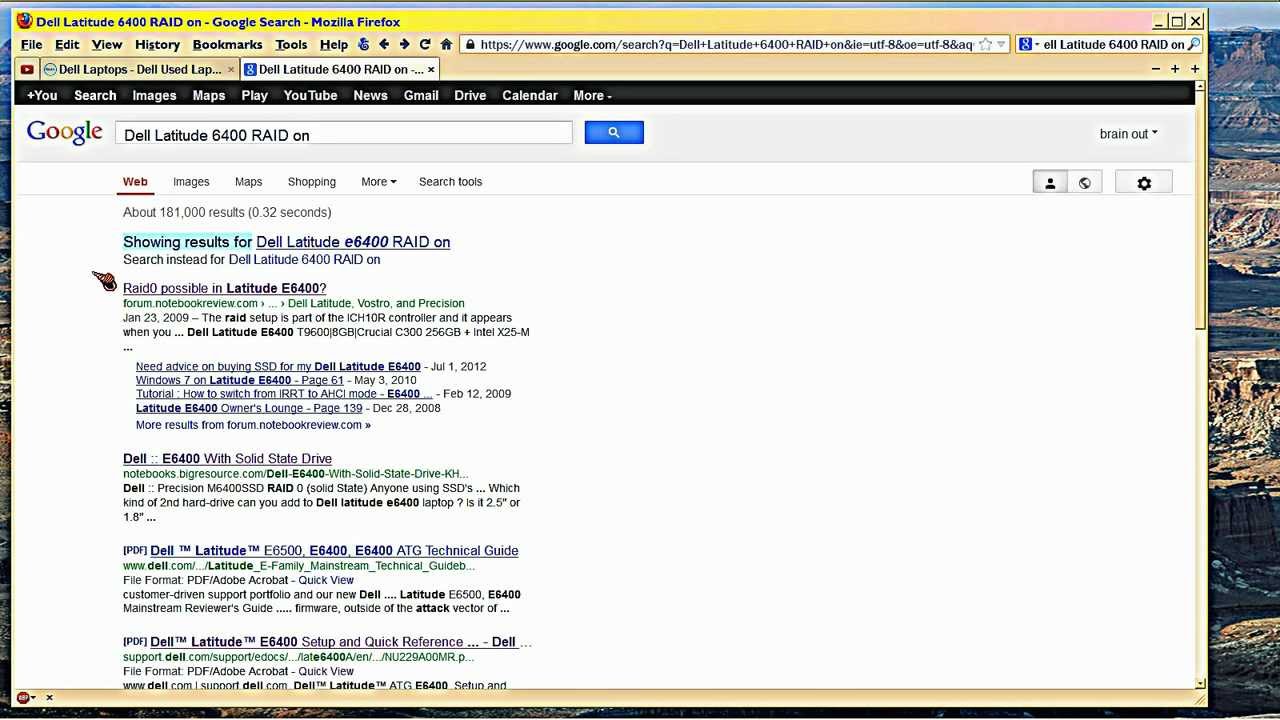This screenshot has width=1280, height=720.
Task: Open Dell :: E6400 With Solid State Drive result
Action: click(227, 459)
